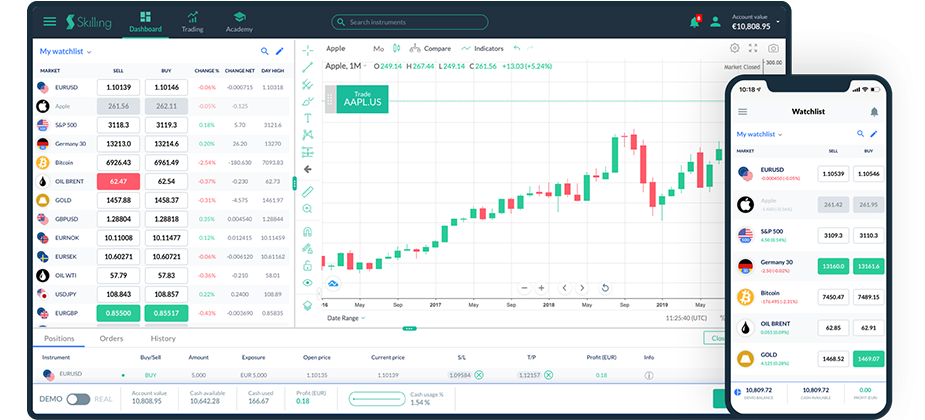Remove take profit 1.12157 X icon

tap(549, 375)
